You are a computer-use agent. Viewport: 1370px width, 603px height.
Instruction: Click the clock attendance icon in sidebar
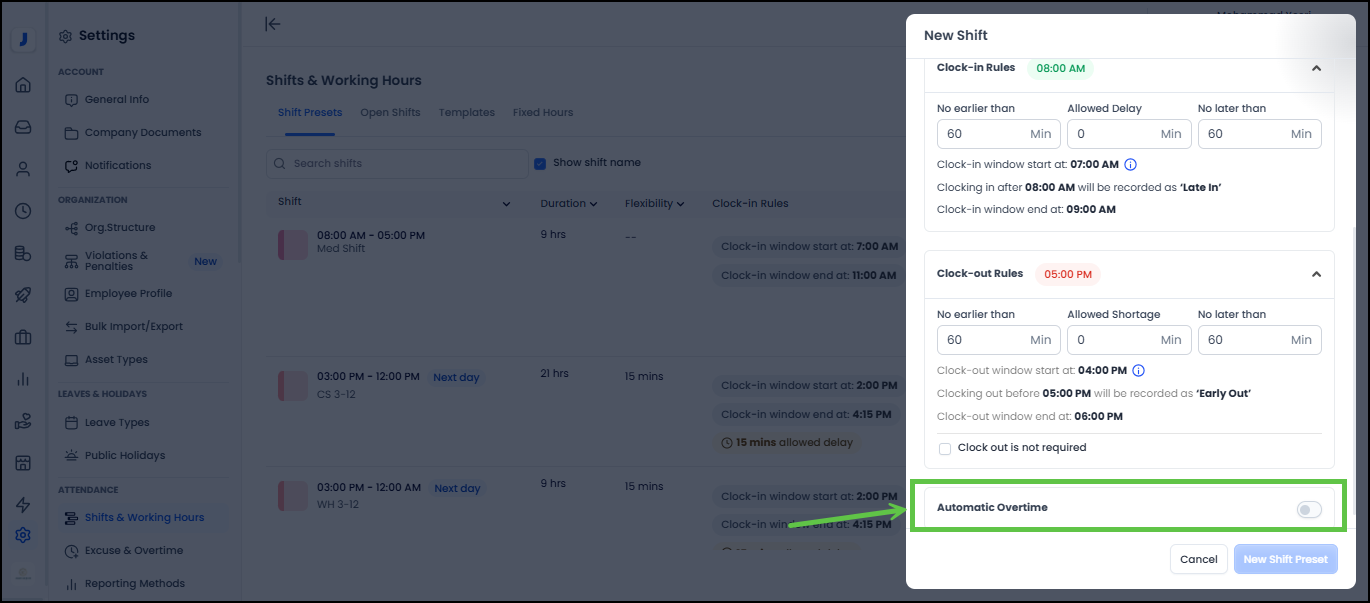pos(22,211)
